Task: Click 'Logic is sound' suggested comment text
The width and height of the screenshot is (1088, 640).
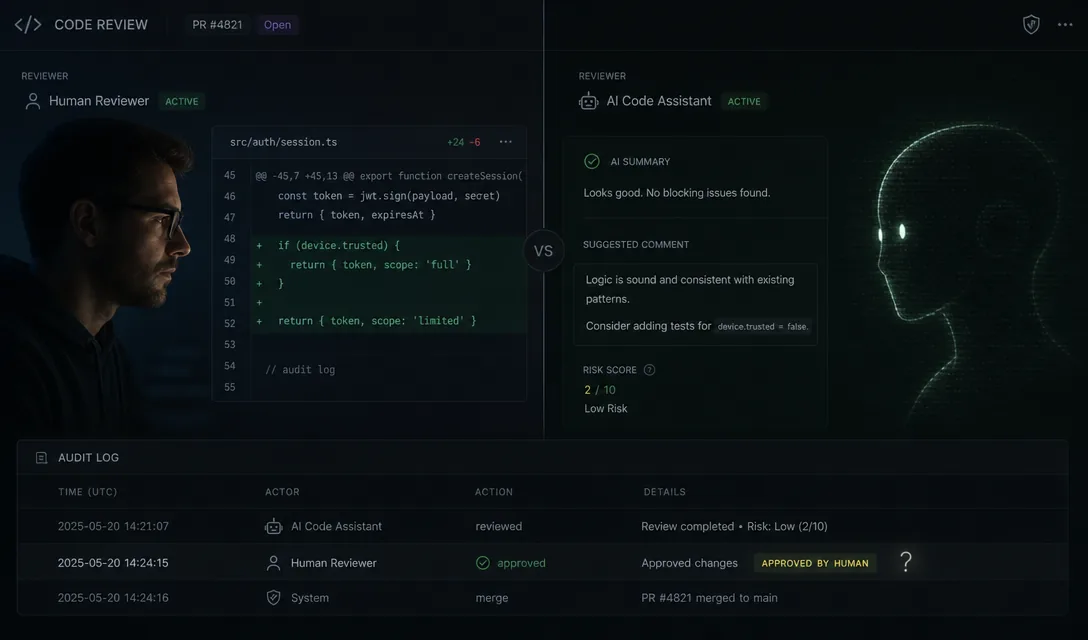Action: click(690, 289)
